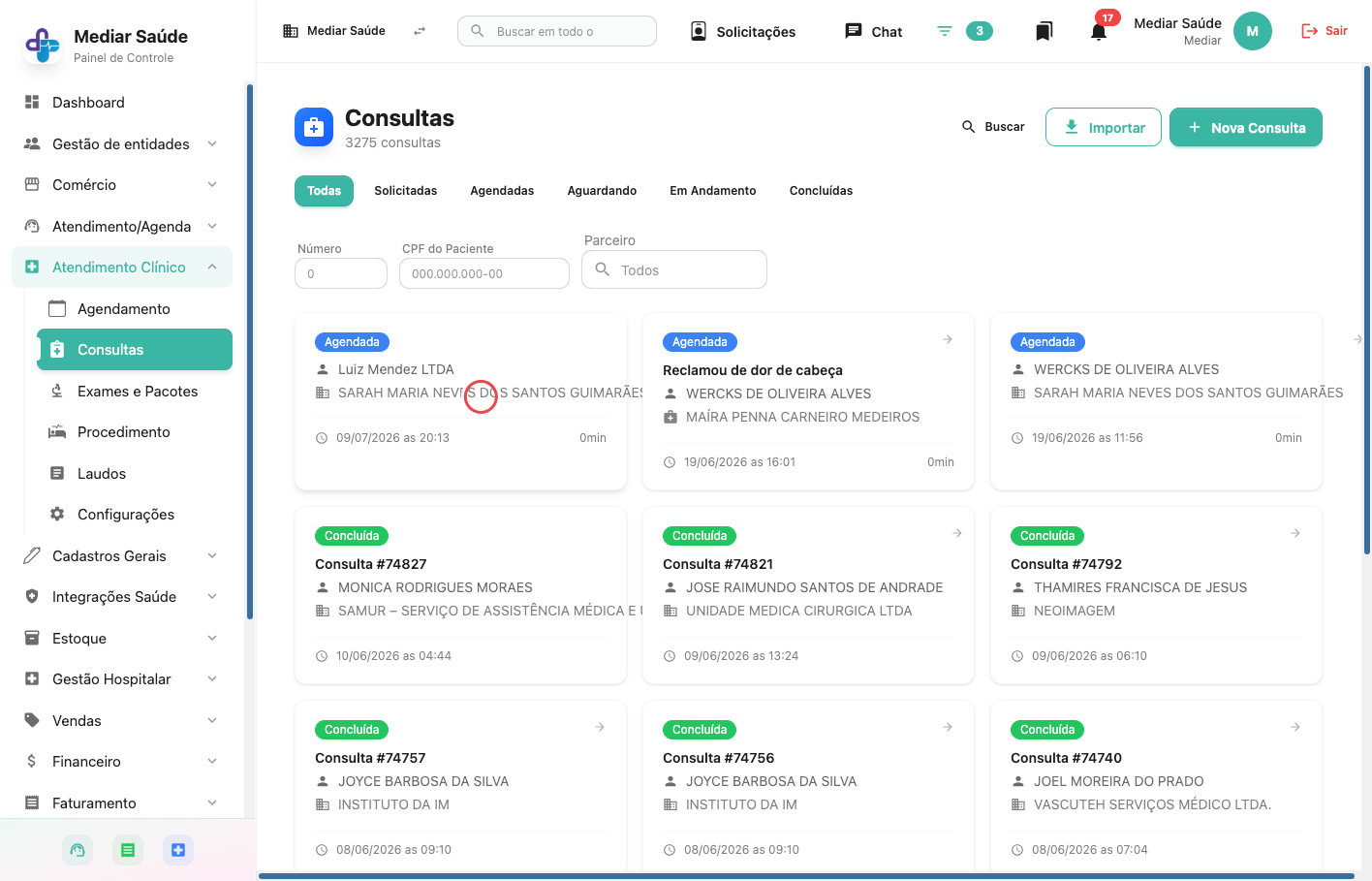
Task: Open the bookmarks icon in top bar
Action: pyautogui.click(x=1044, y=32)
